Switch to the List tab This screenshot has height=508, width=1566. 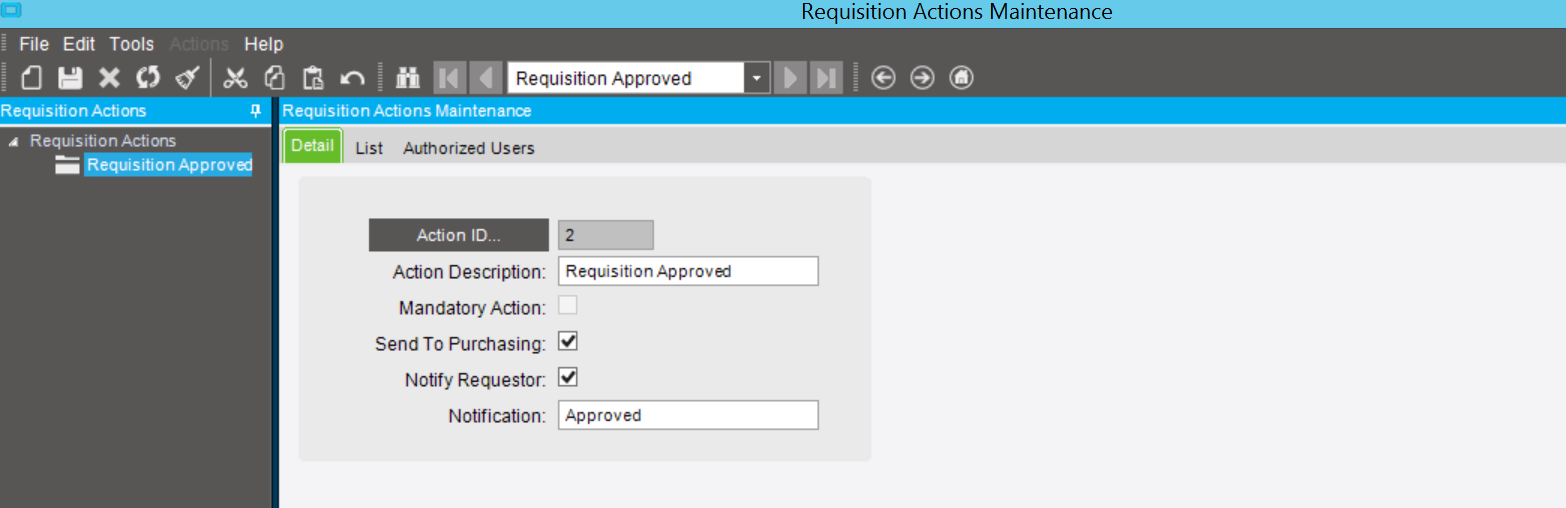369,148
